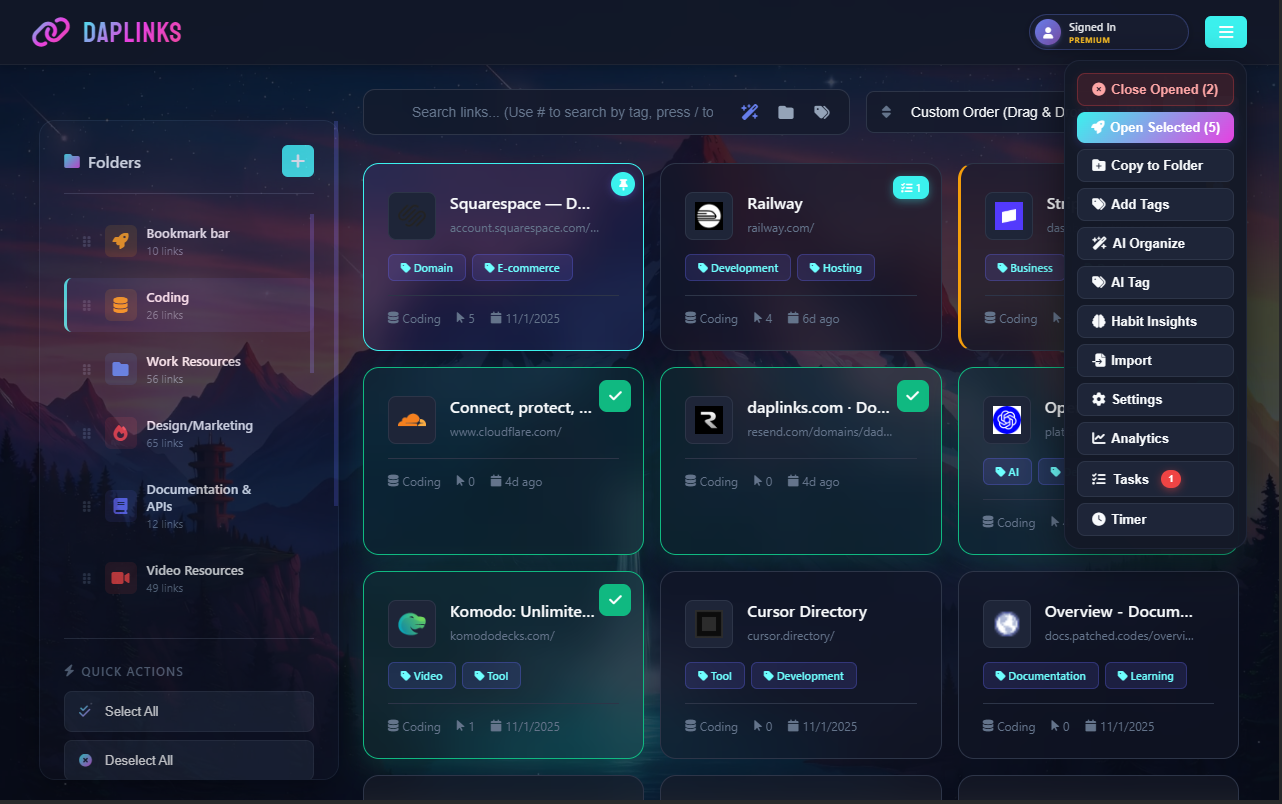The height and width of the screenshot is (804, 1282).
Task: Choose AI Tag in menu
Action: 1155,282
